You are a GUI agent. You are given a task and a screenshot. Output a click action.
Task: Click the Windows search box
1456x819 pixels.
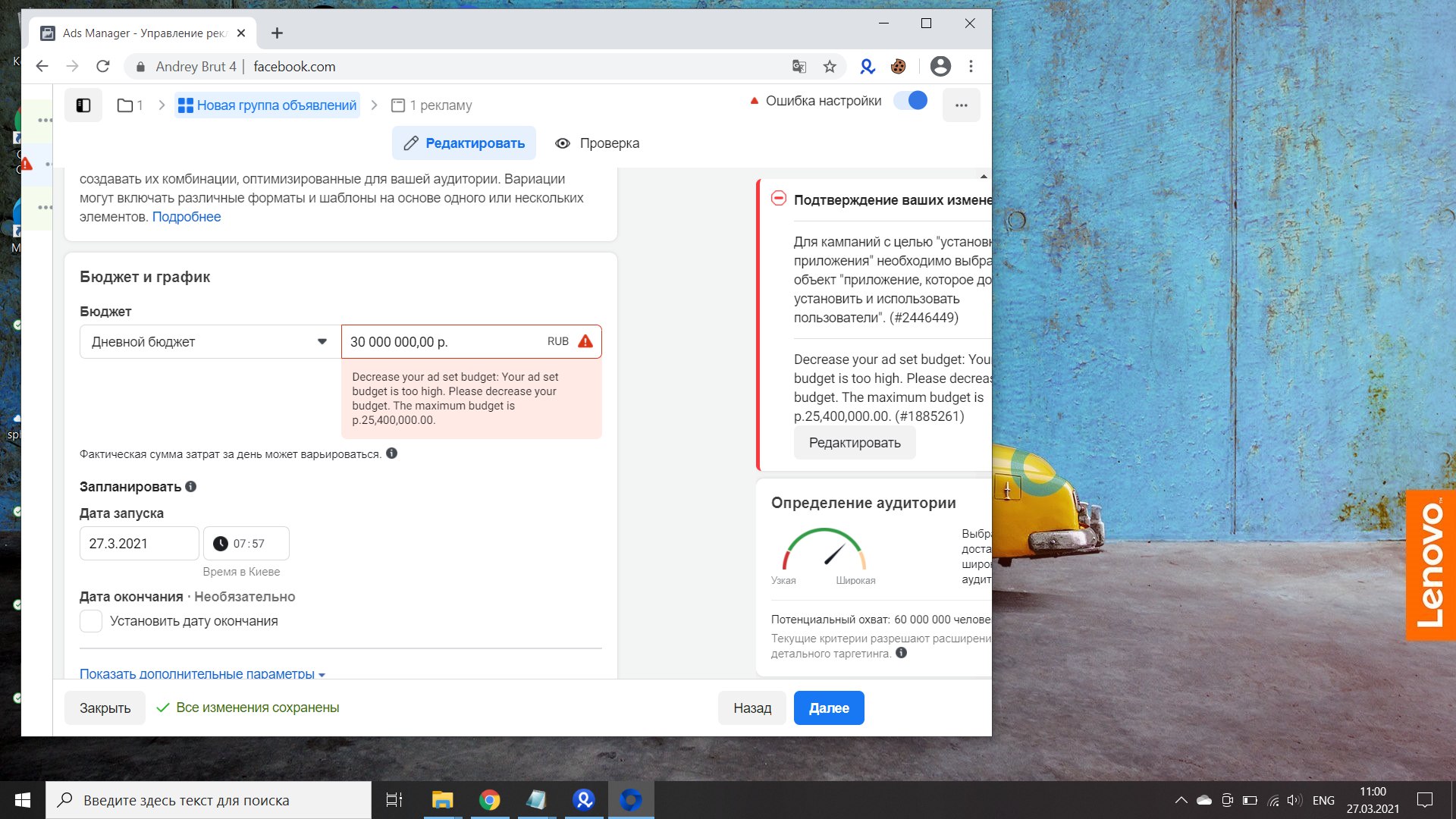209,800
